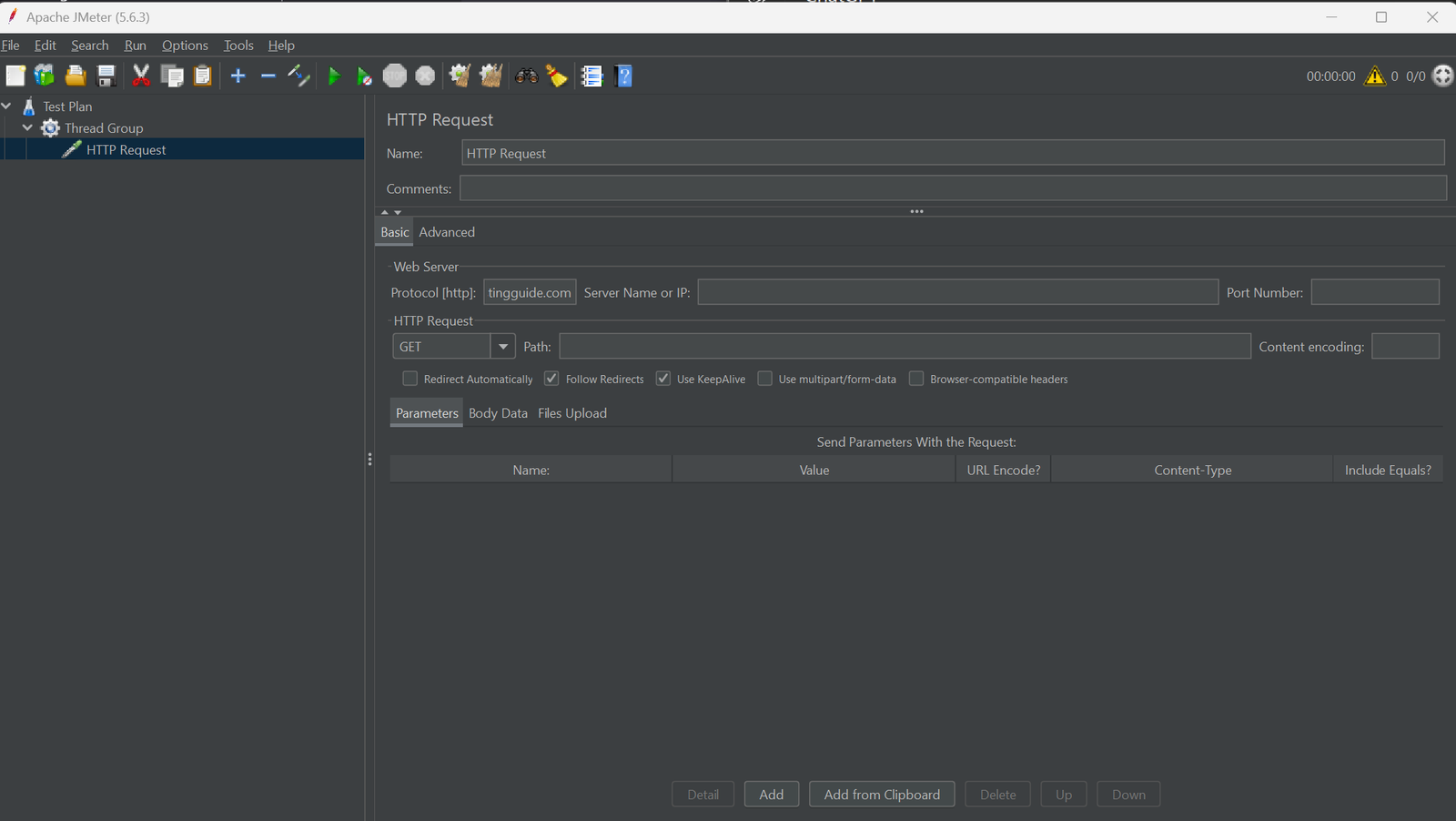The height and width of the screenshot is (821, 1456).
Task: Save the test plan with the floppy disk icon
Action: click(106, 76)
